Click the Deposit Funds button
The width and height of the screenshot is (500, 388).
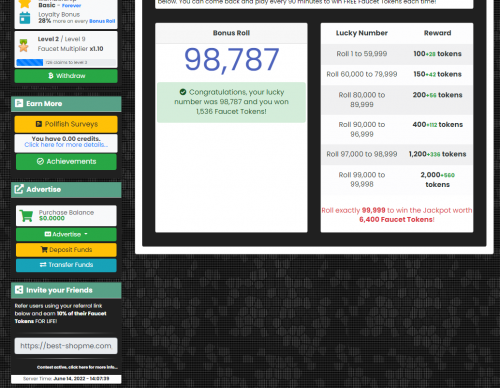point(66,250)
